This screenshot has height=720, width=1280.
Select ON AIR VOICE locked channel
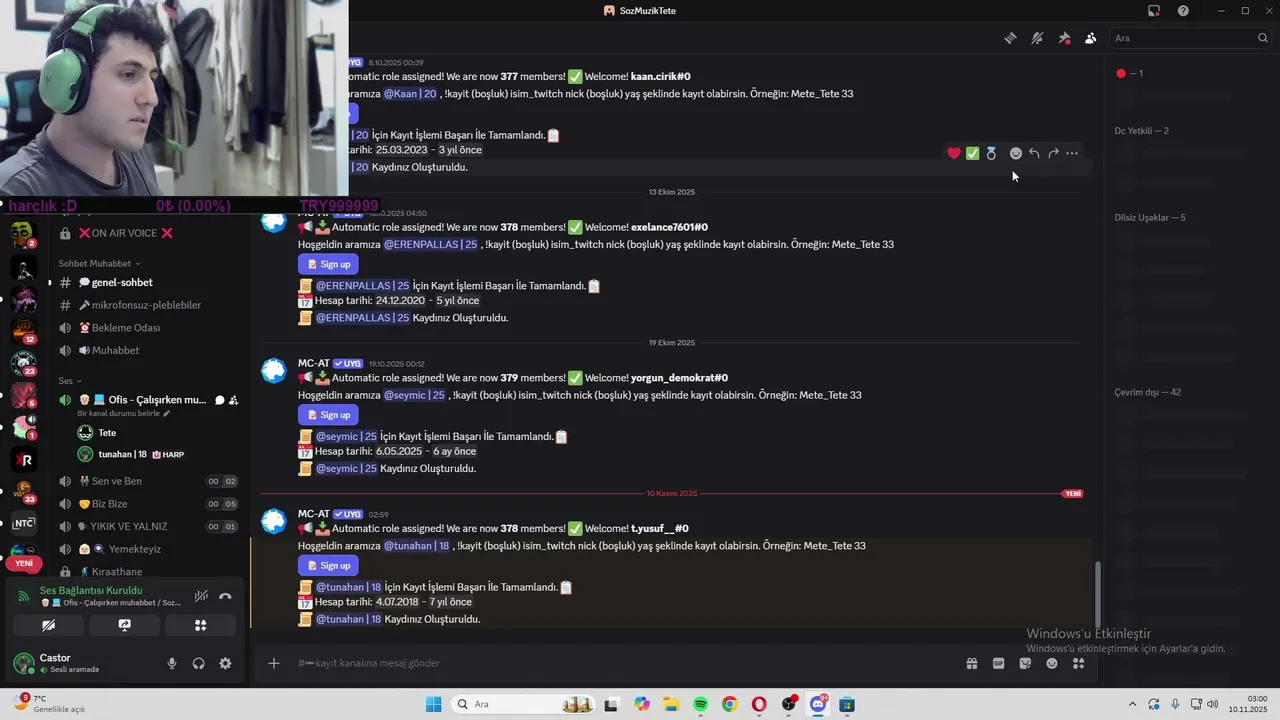[x=148, y=233]
